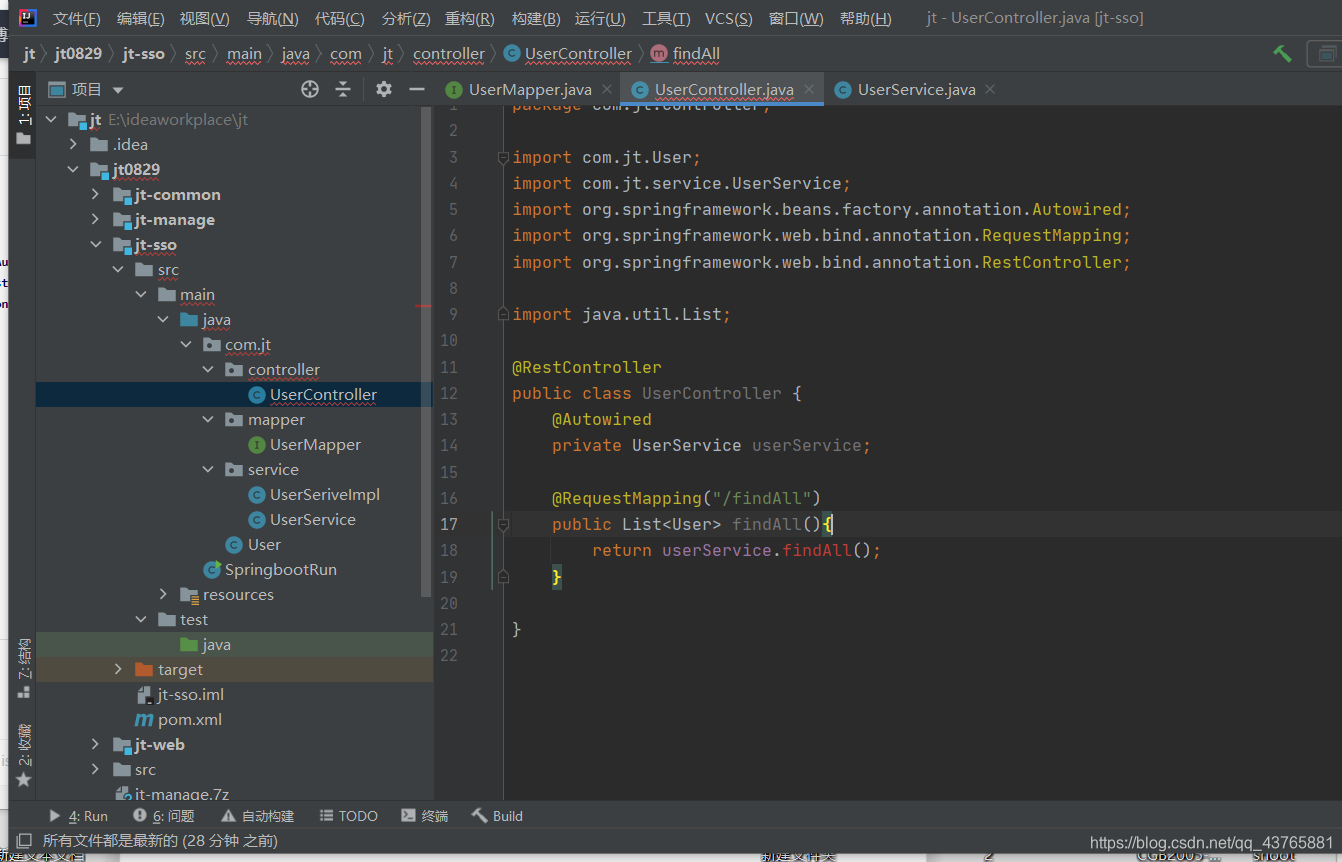Open the 构建(B) menu
The height and width of the screenshot is (862, 1342).
click(x=535, y=18)
